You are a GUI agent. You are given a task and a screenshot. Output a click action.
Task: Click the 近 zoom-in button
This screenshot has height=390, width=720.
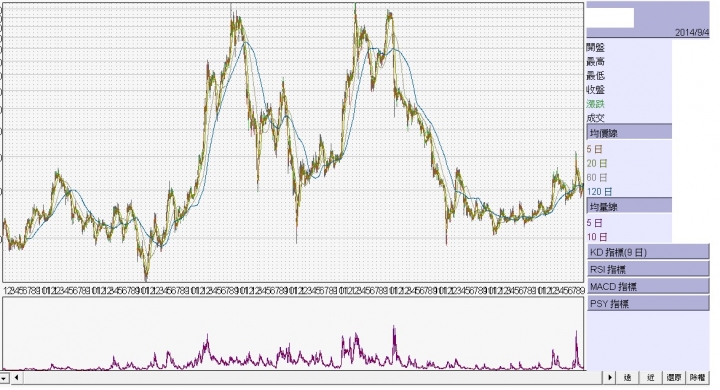[x=650, y=378]
